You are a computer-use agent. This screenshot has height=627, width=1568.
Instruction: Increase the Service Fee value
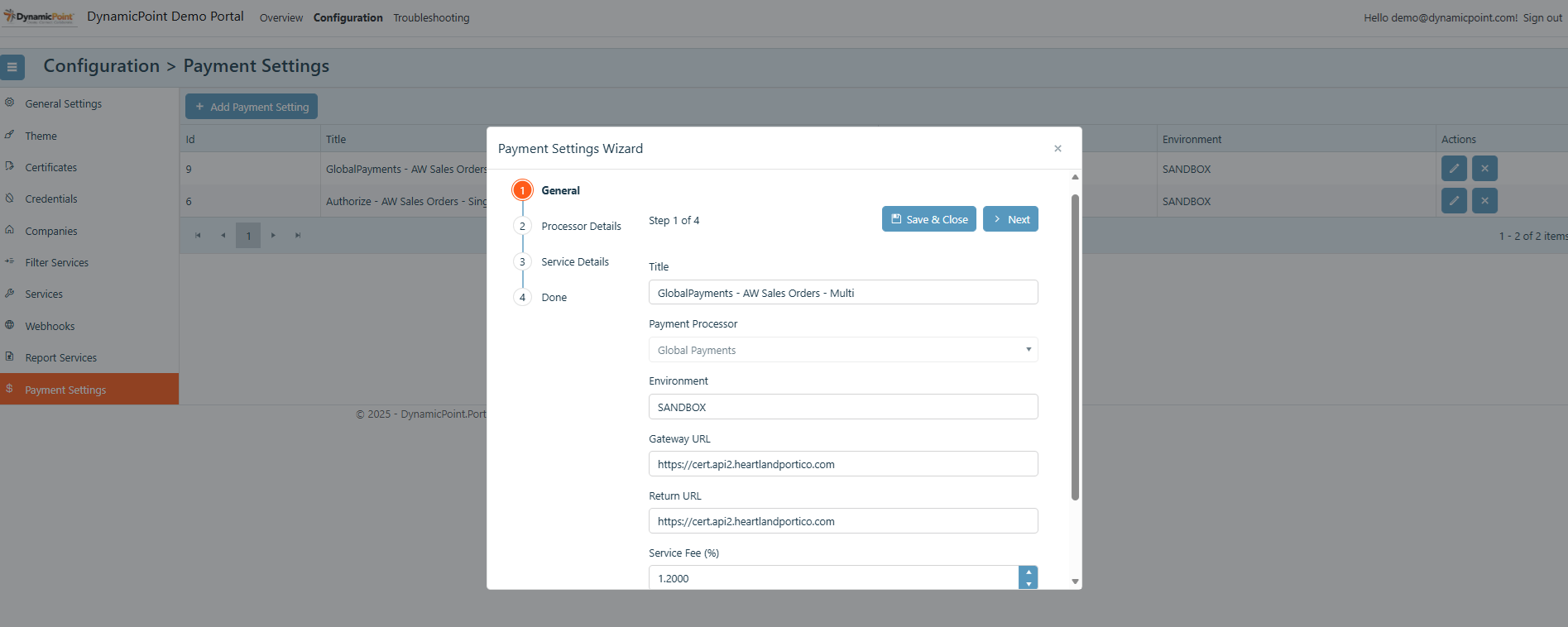[1029, 572]
